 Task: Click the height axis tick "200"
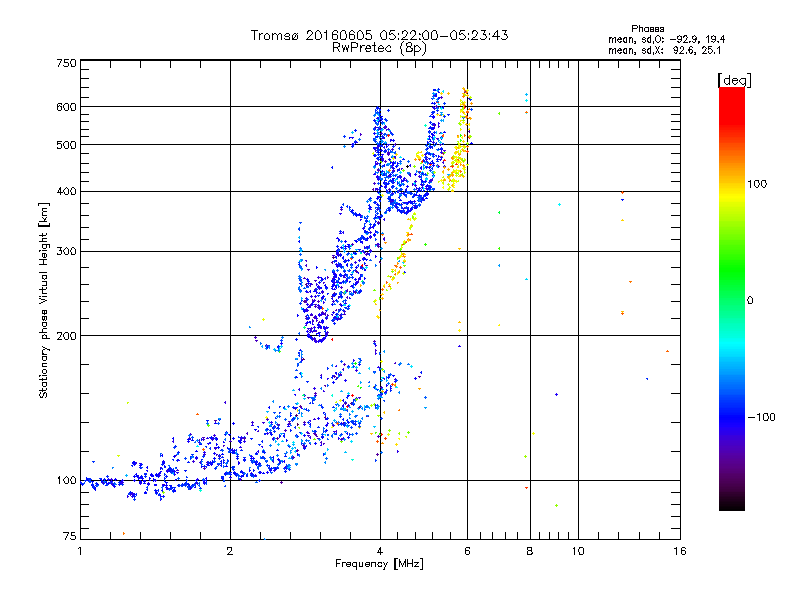tap(66, 336)
